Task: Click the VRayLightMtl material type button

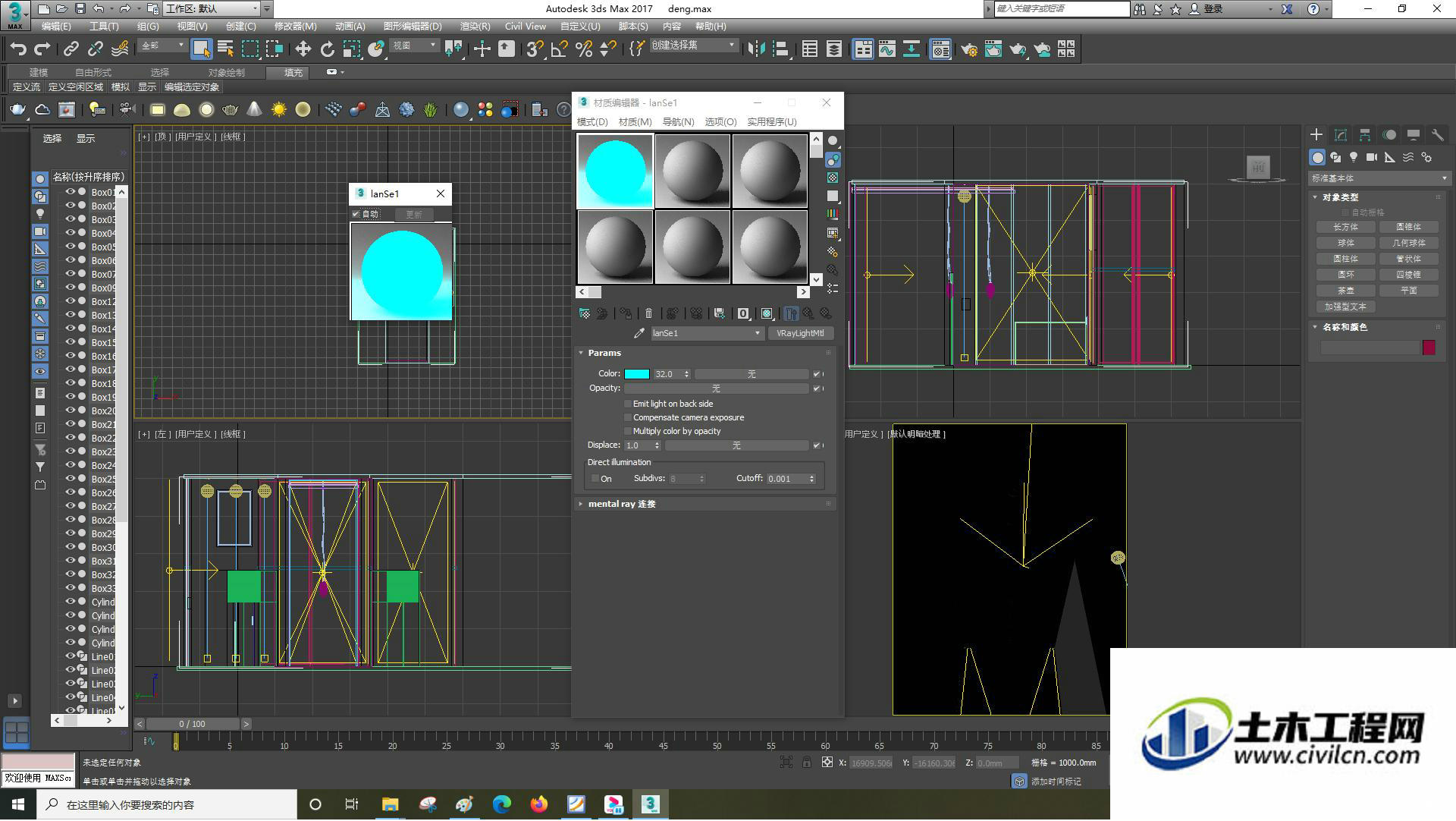Action: tap(800, 334)
